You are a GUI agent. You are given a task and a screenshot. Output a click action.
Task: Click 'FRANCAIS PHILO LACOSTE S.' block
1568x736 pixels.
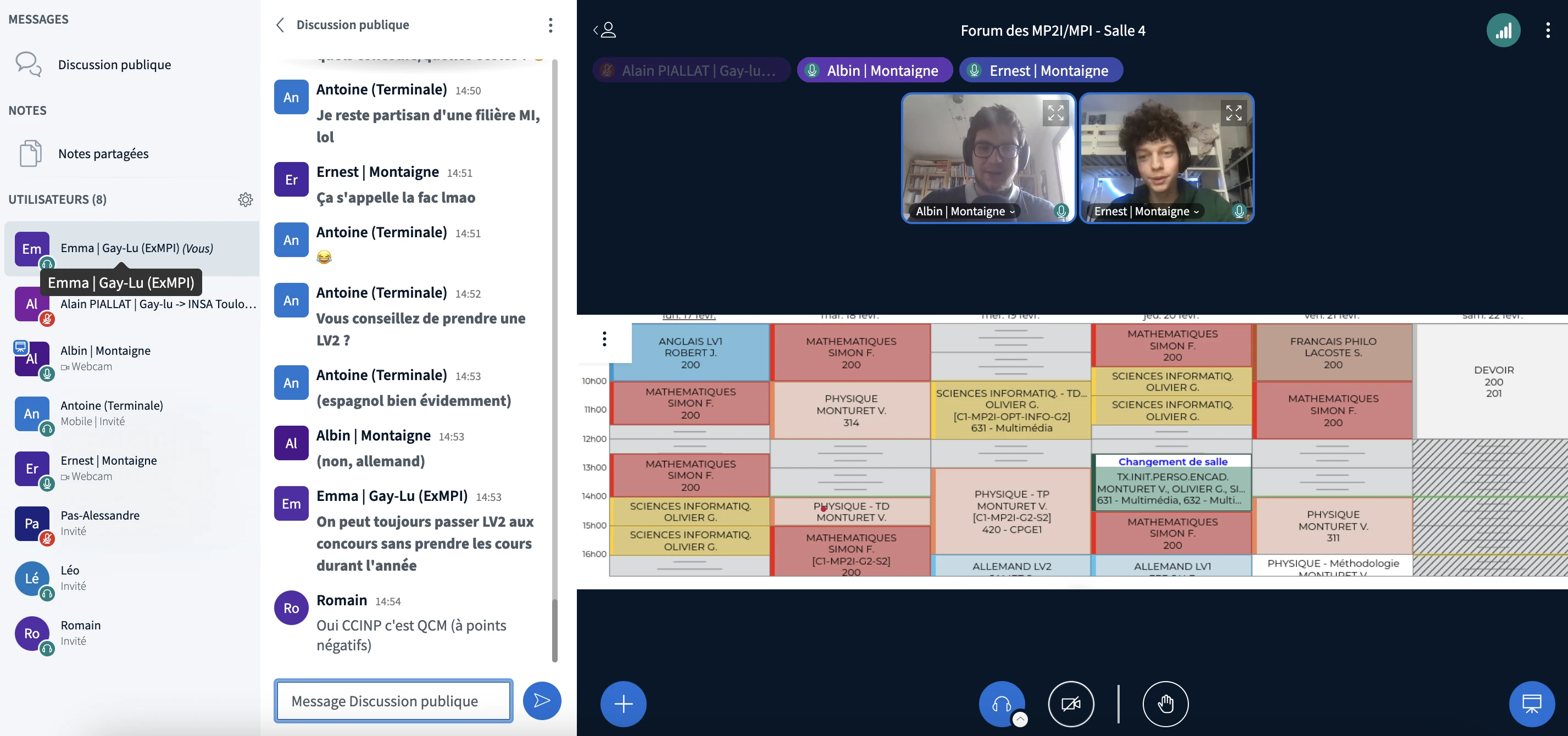click(x=1332, y=353)
